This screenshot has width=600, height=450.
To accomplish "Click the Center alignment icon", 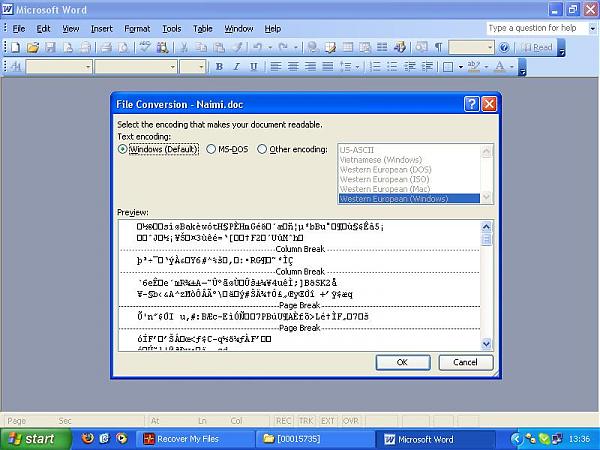I will tap(293, 67).
